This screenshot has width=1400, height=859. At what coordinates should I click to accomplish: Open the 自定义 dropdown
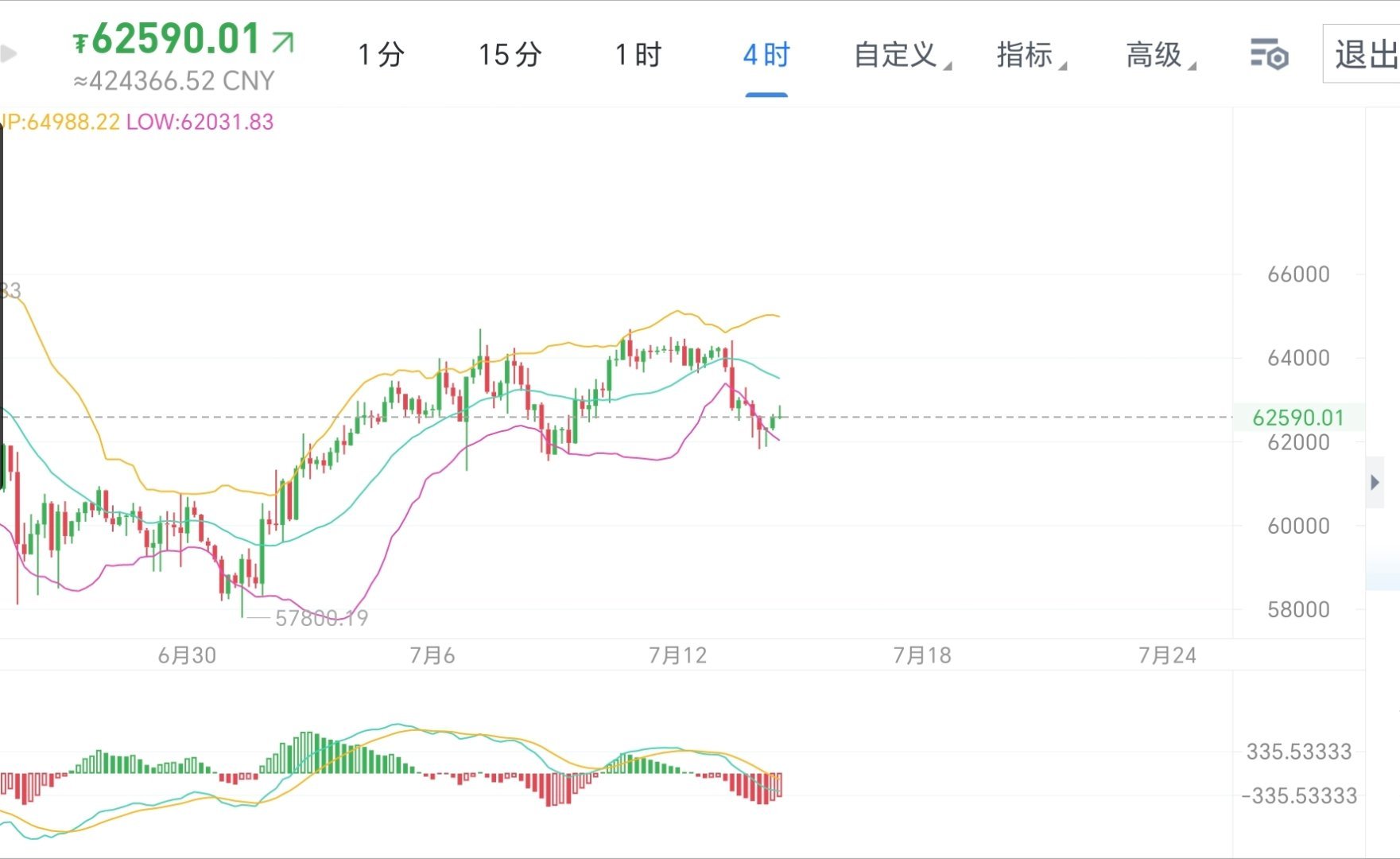[902, 55]
